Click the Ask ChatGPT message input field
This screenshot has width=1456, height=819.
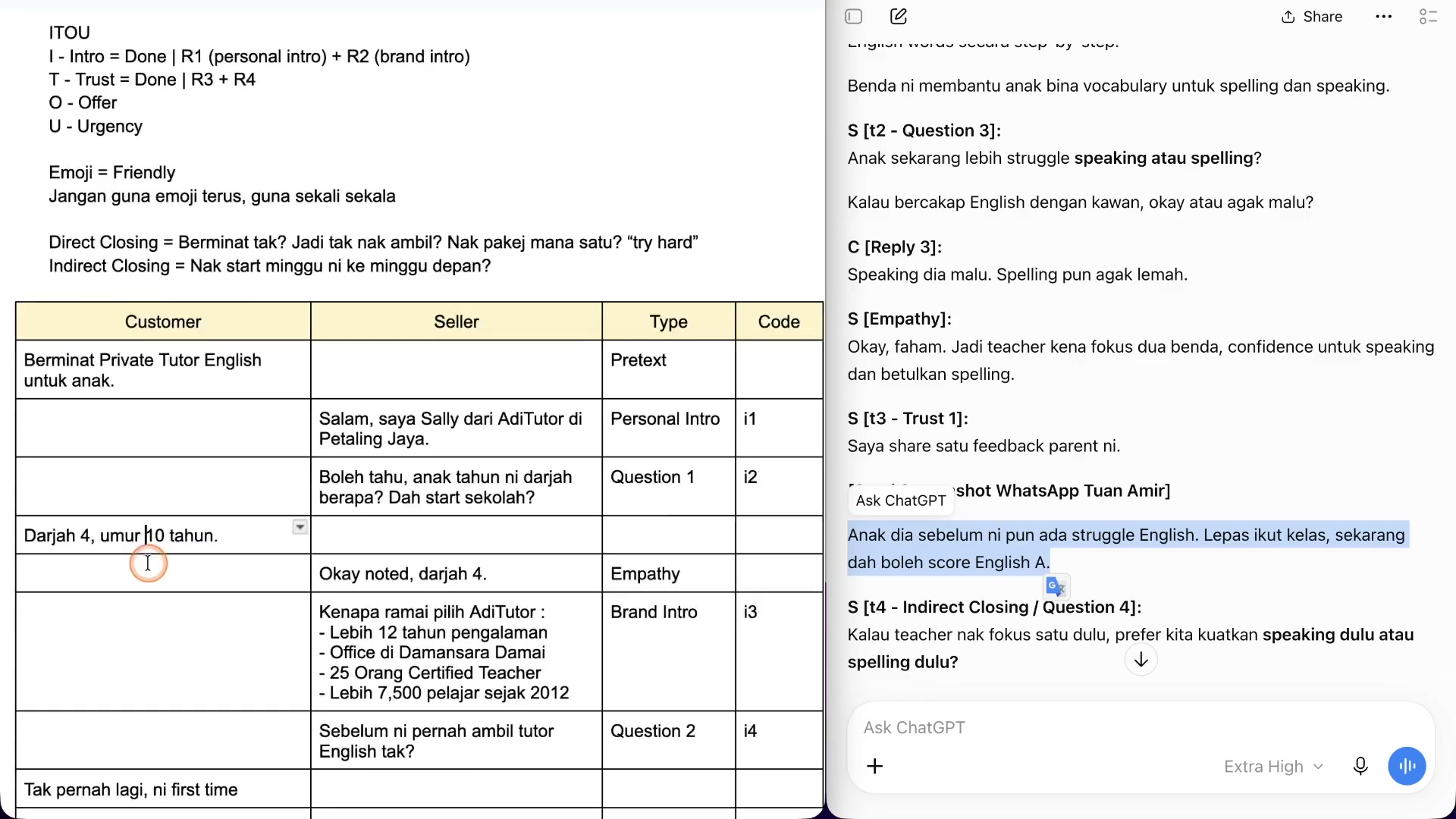[1141, 727]
